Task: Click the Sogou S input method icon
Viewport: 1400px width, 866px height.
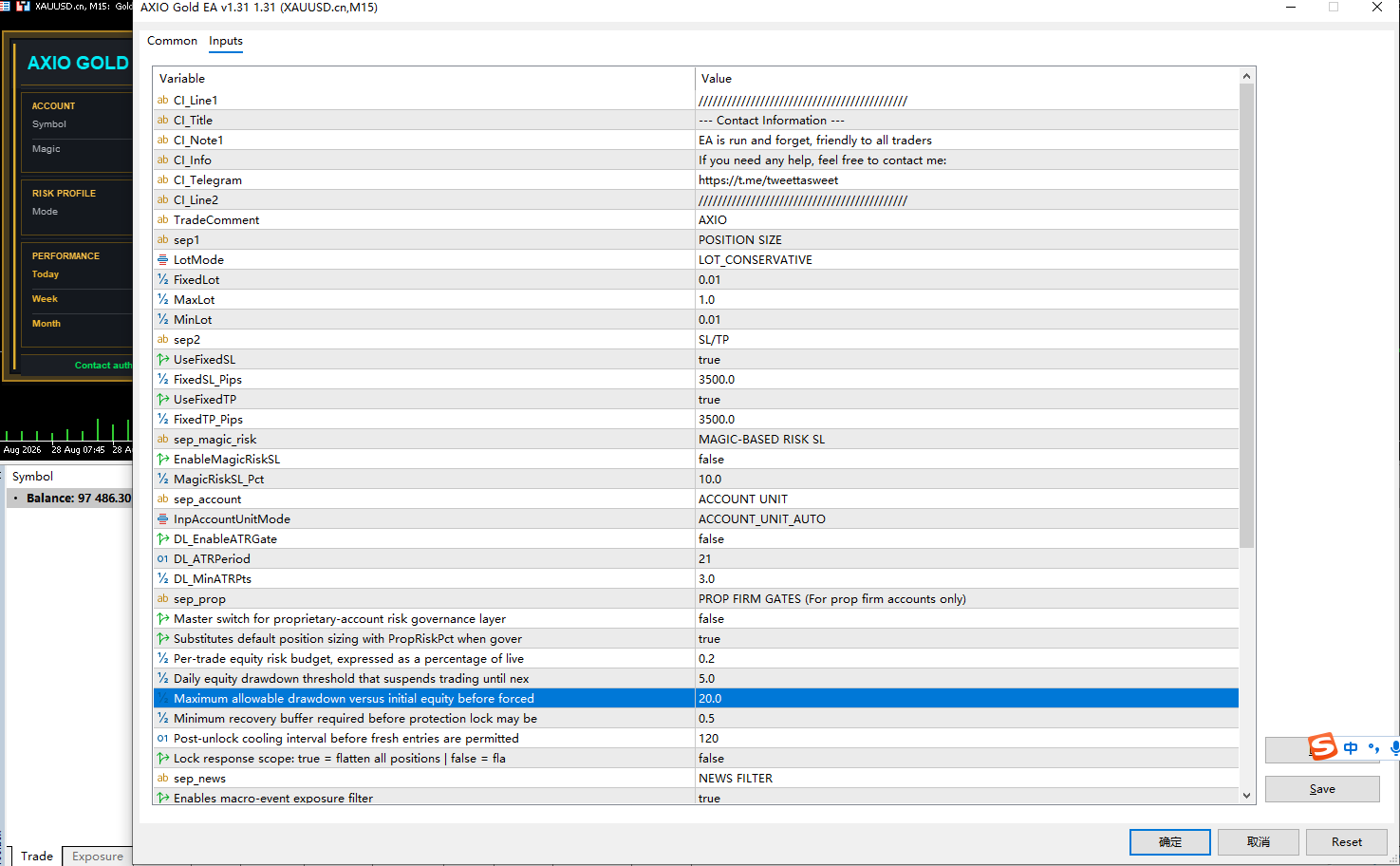Action: point(1322,747)
